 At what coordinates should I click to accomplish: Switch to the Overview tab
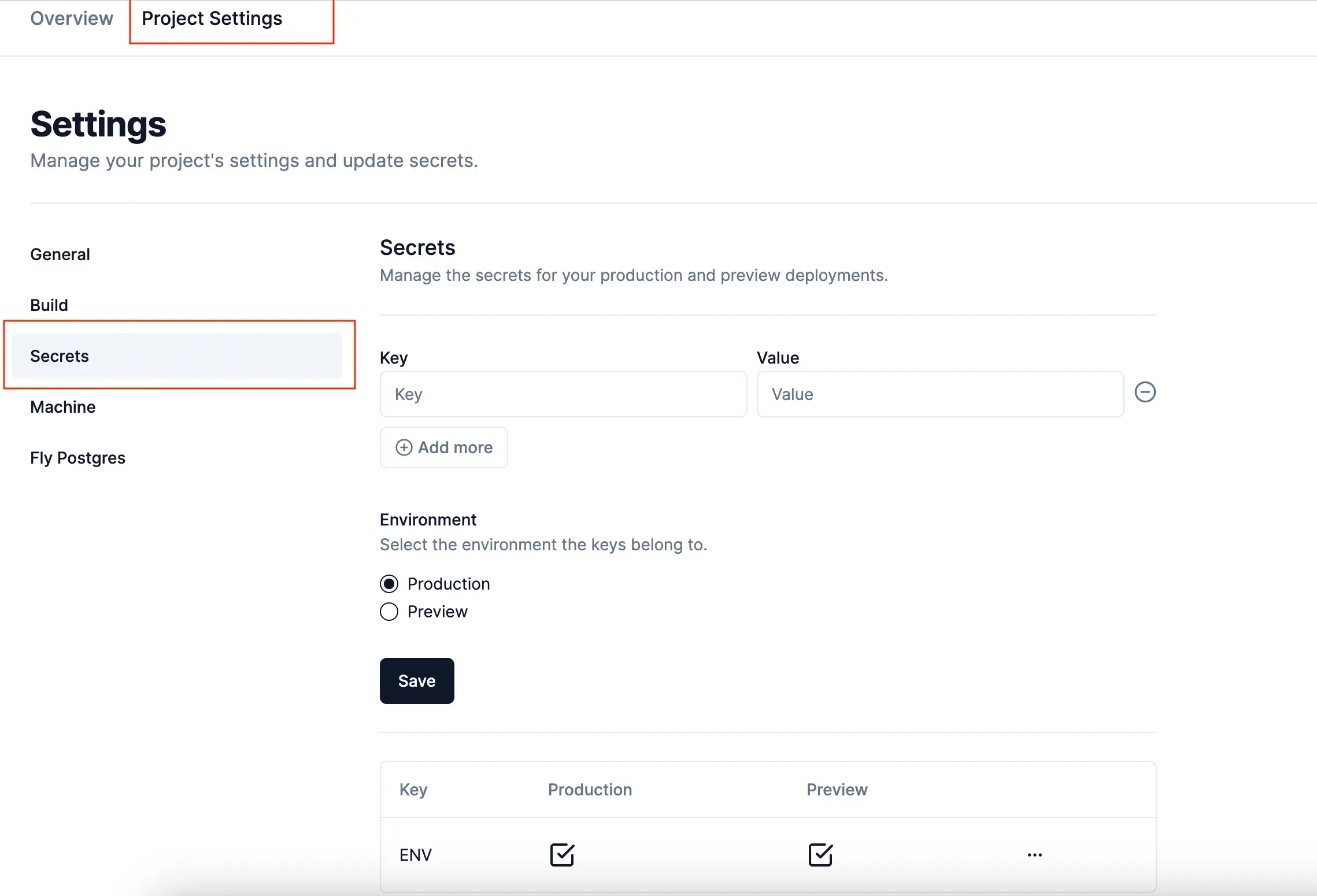(x=71, y=18)
